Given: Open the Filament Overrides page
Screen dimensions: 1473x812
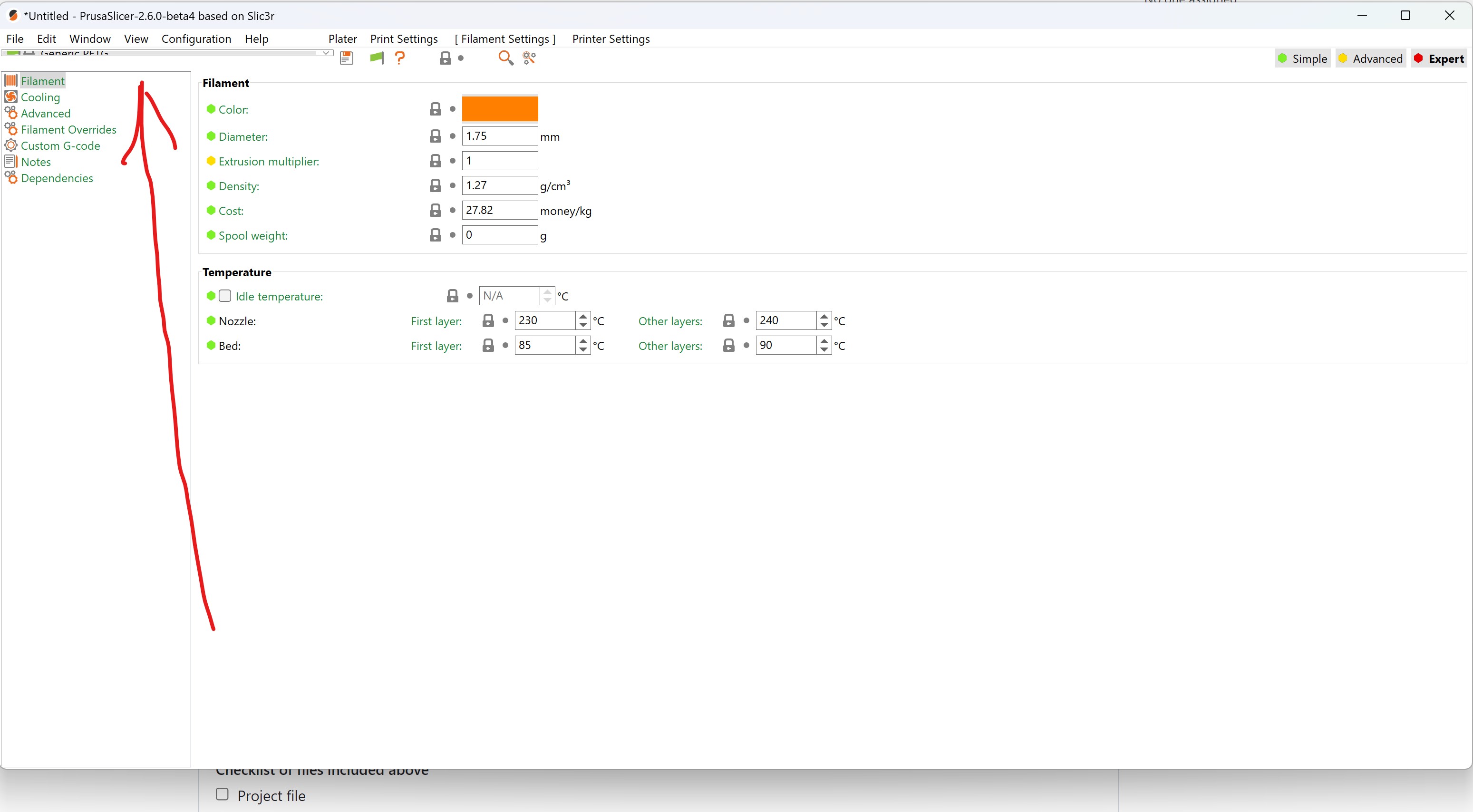Looking at the screenshot, I should (68, 129).
